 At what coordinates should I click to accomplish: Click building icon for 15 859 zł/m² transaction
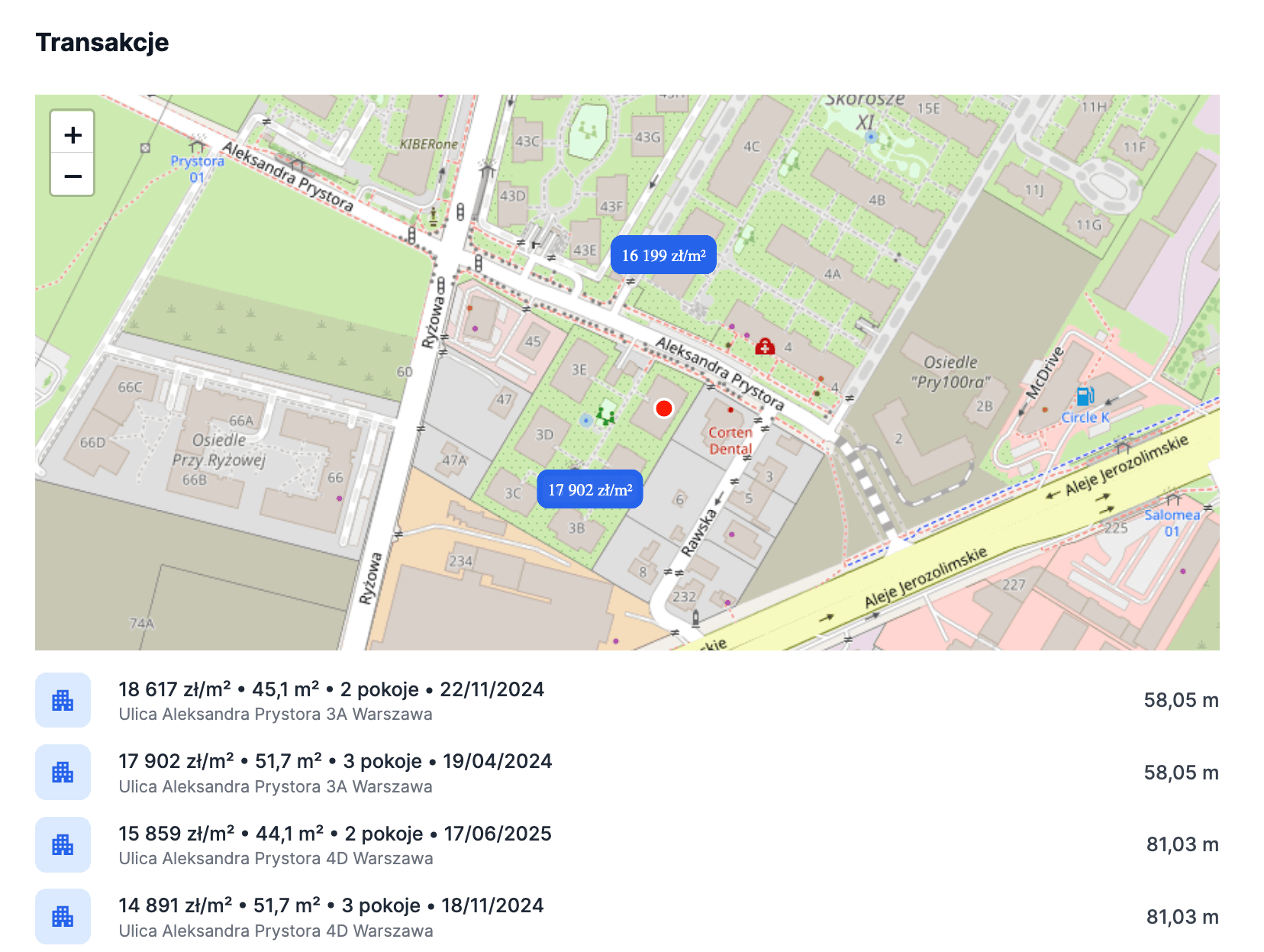coord(63,844)
